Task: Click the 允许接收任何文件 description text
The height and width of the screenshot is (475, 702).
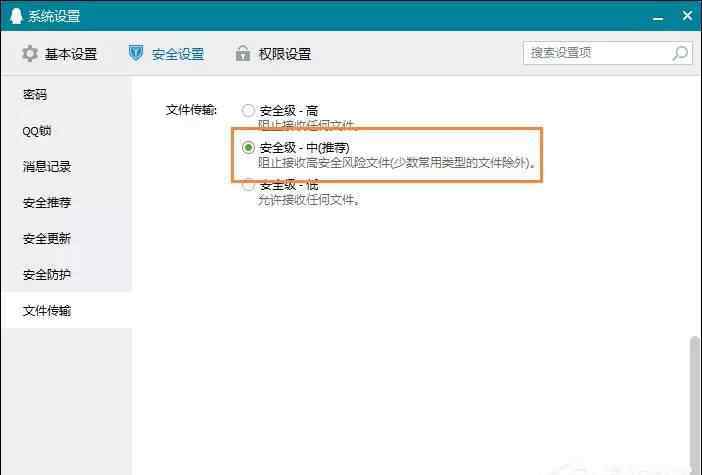Action: [x=309, y=200]
